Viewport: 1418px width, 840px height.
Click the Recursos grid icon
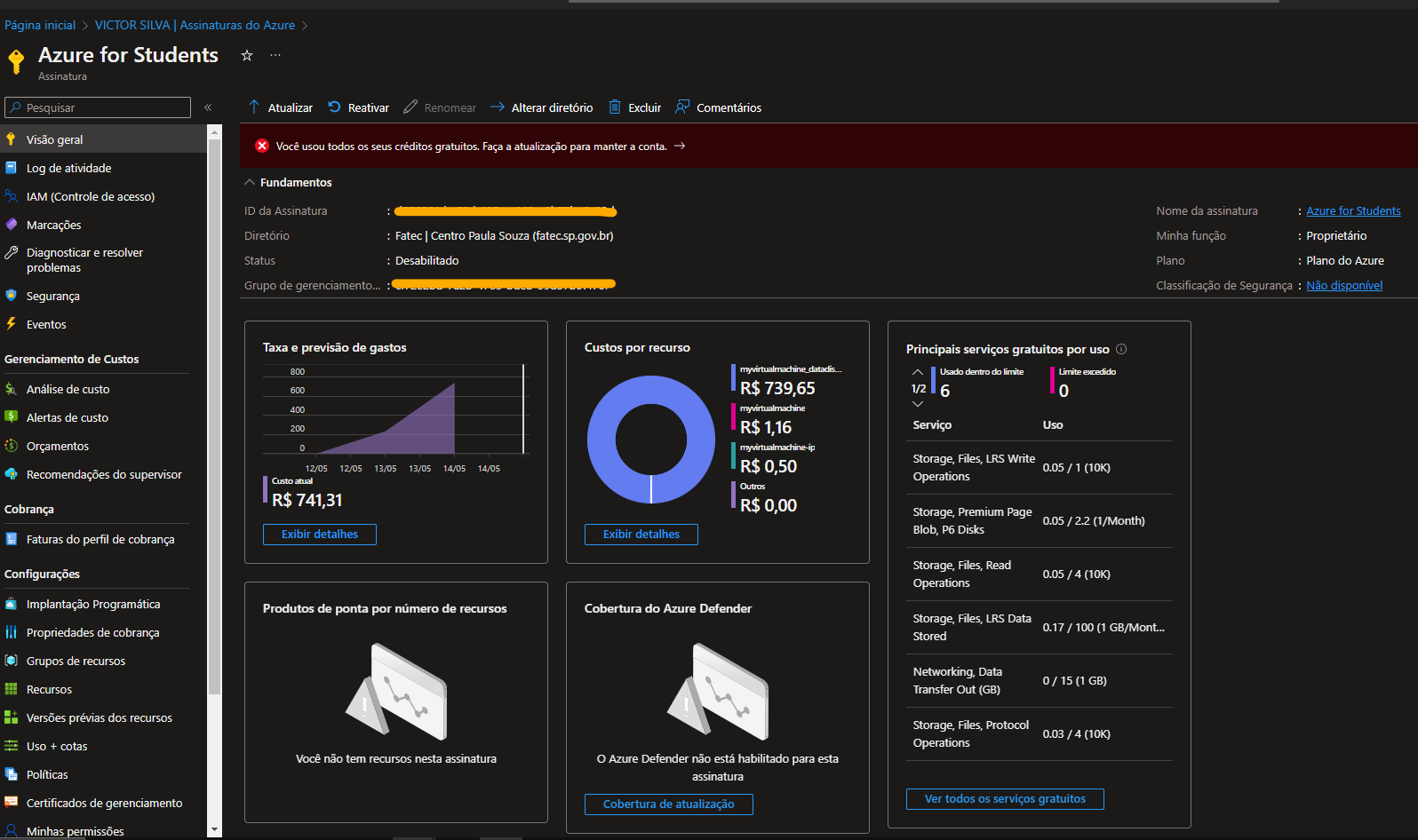tap(12, 688)
